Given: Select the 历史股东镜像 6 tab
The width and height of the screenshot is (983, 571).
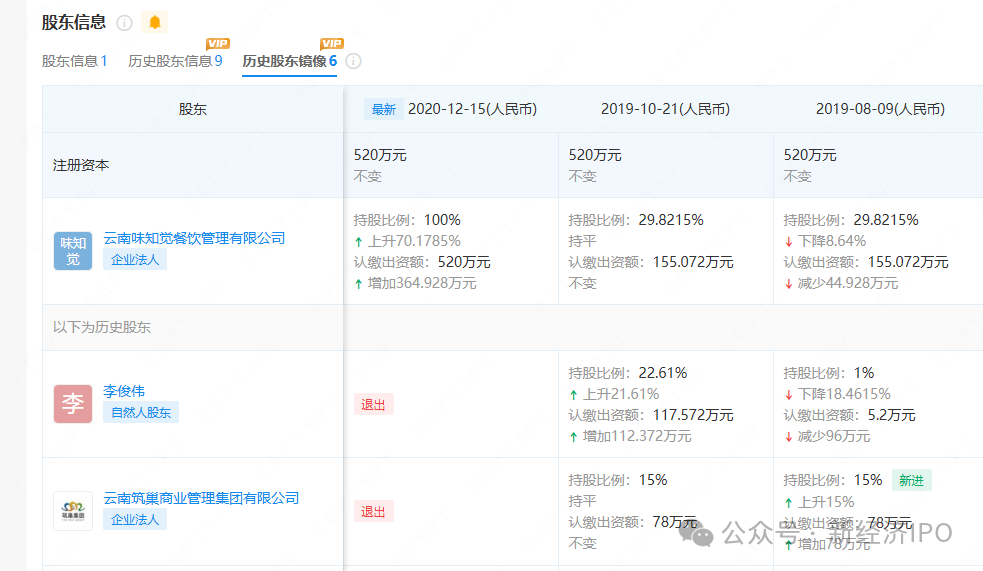Looking at the screenshot, I should 290,61.
